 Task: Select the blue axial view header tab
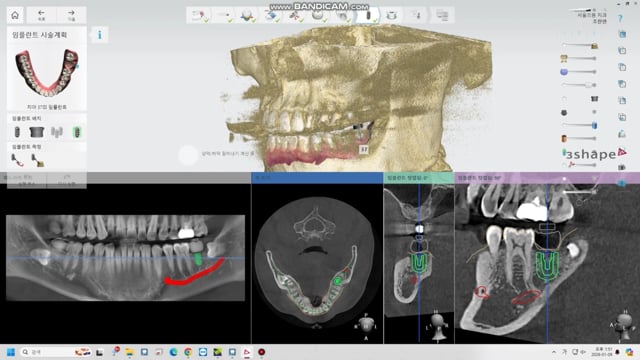[317, 178]
